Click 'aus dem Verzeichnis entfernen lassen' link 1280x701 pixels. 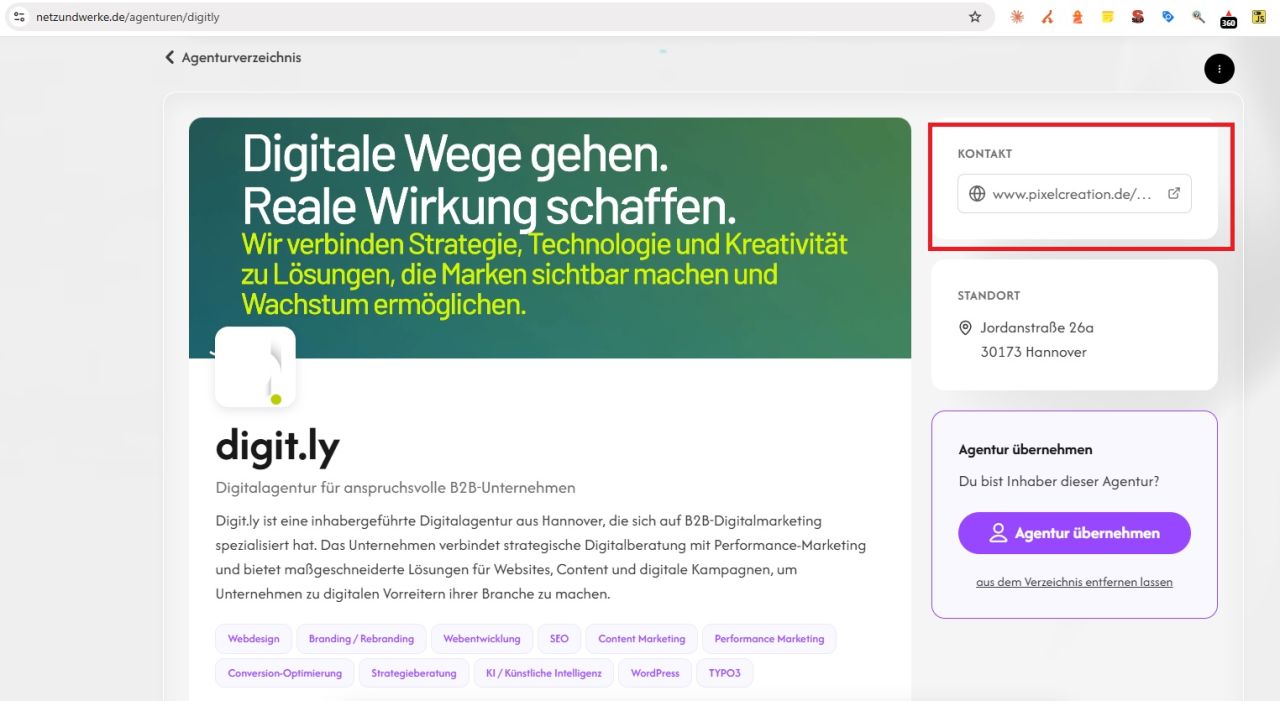click(x=1074, y=582)
